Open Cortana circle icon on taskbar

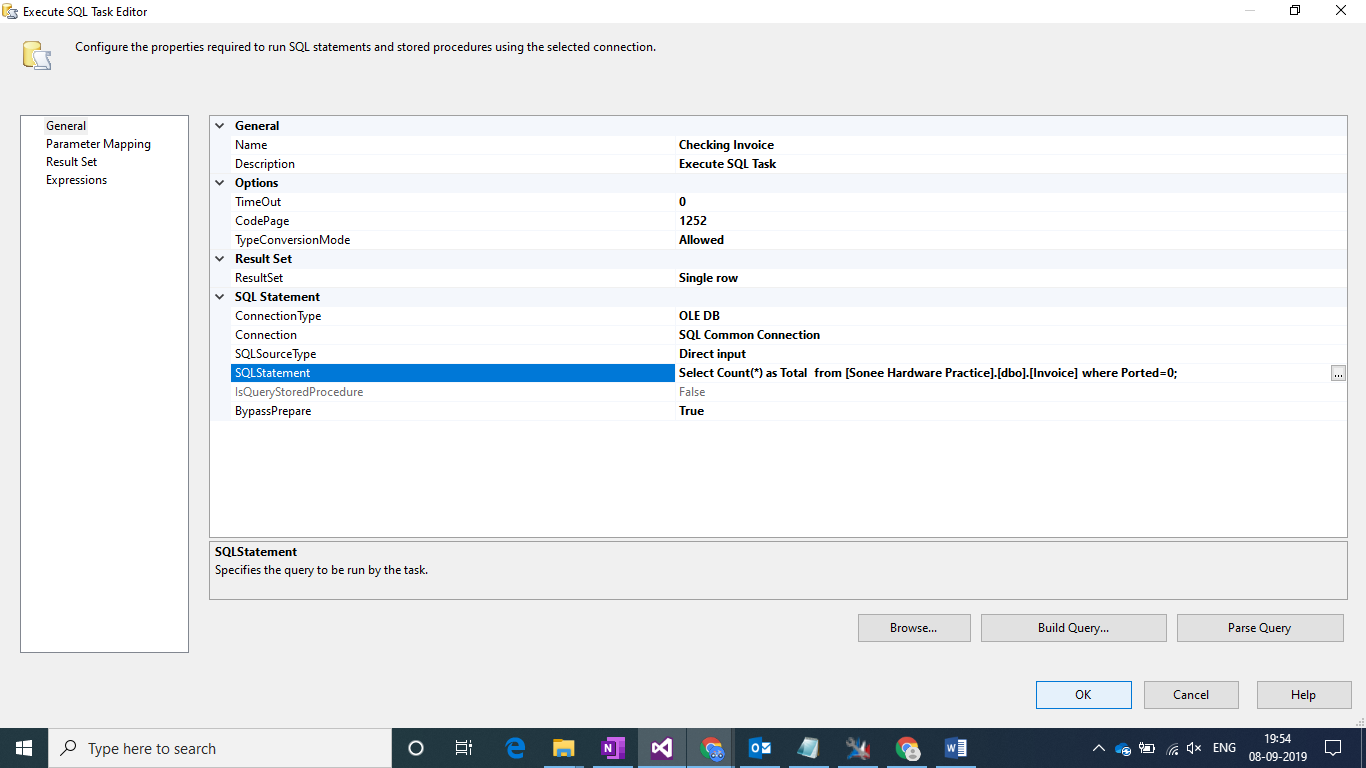[416, 748]
